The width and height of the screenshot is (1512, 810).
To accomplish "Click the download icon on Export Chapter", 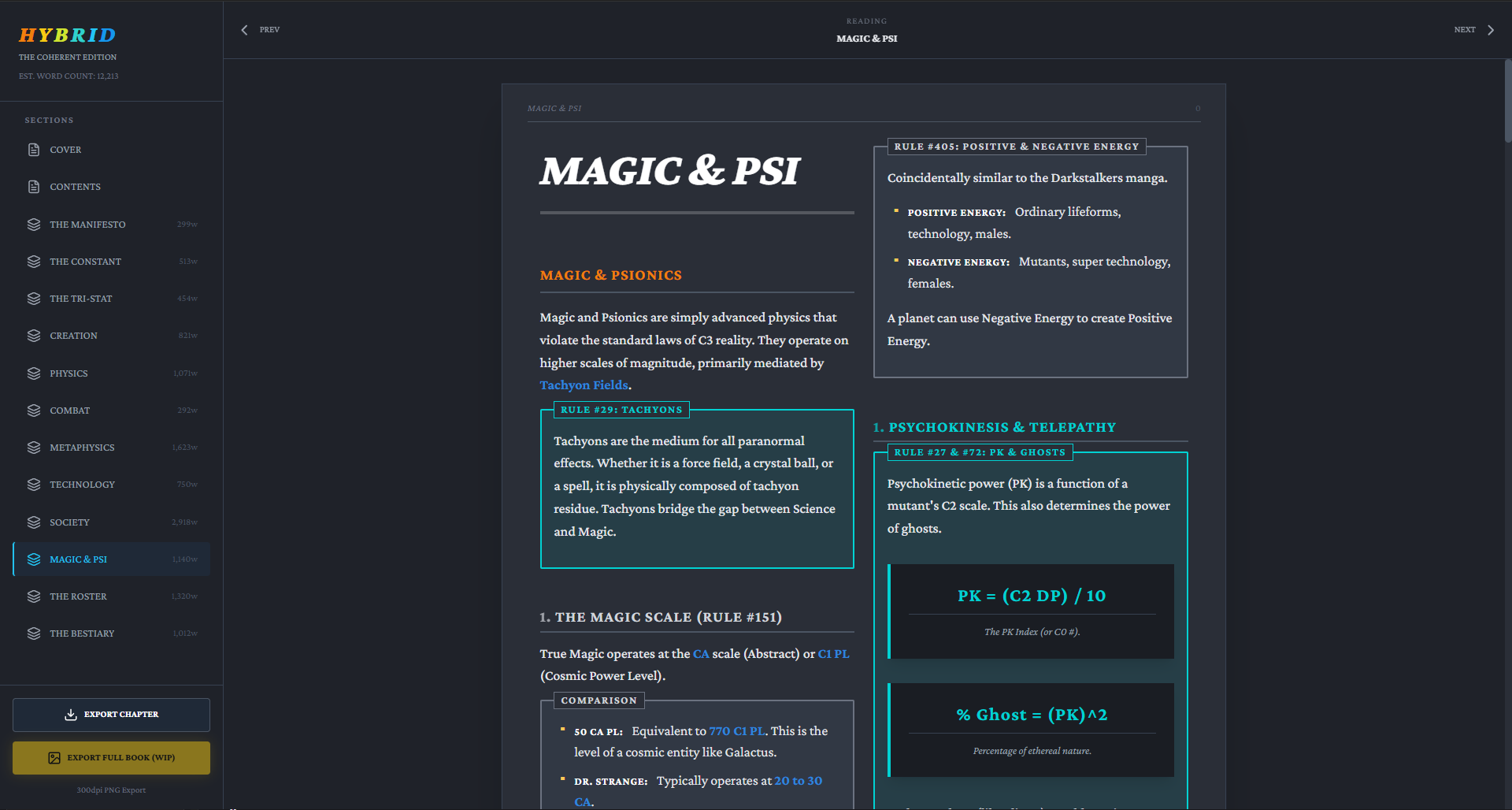I will click(x=71, y=715).
